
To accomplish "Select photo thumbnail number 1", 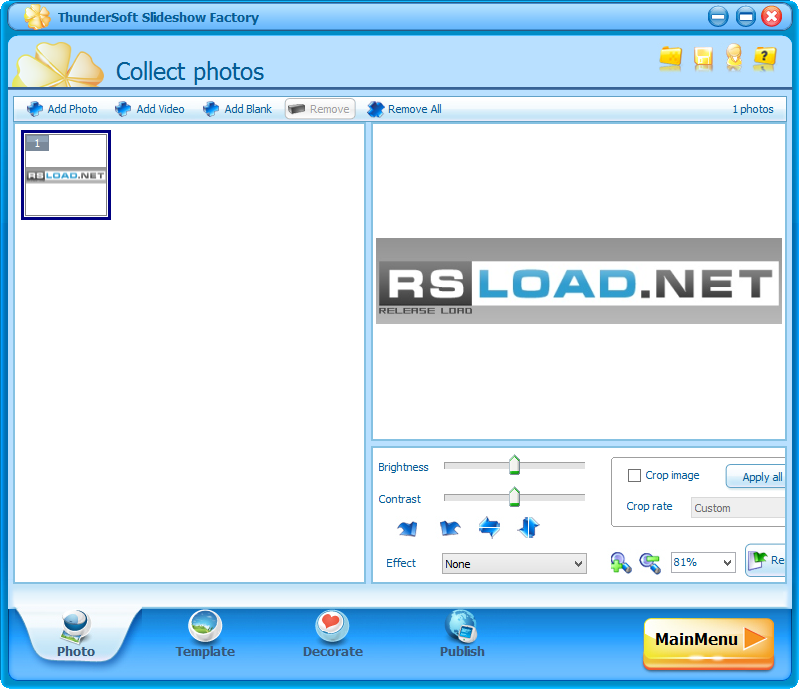I will tap(66, 175).
